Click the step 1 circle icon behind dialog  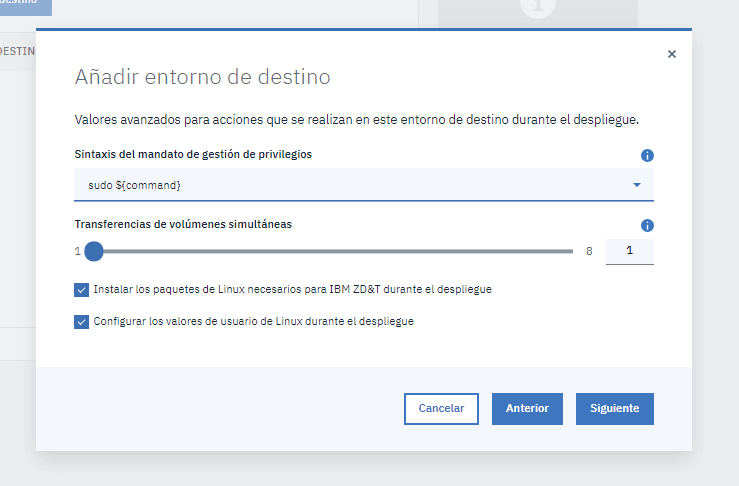[x=537, y=8]
